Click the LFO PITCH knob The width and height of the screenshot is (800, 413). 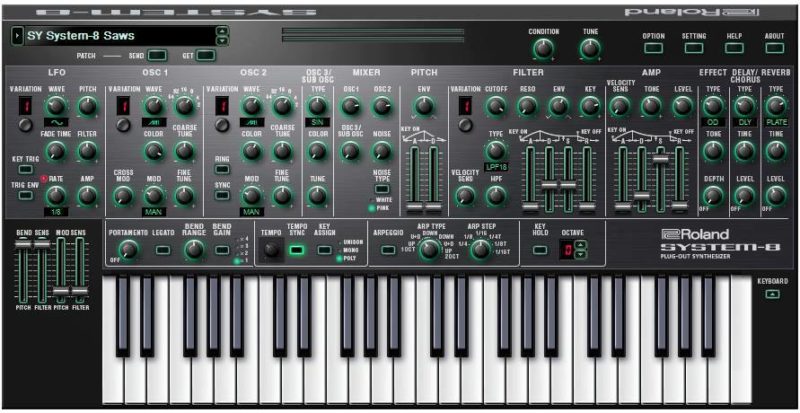click(x=88, y=106)
